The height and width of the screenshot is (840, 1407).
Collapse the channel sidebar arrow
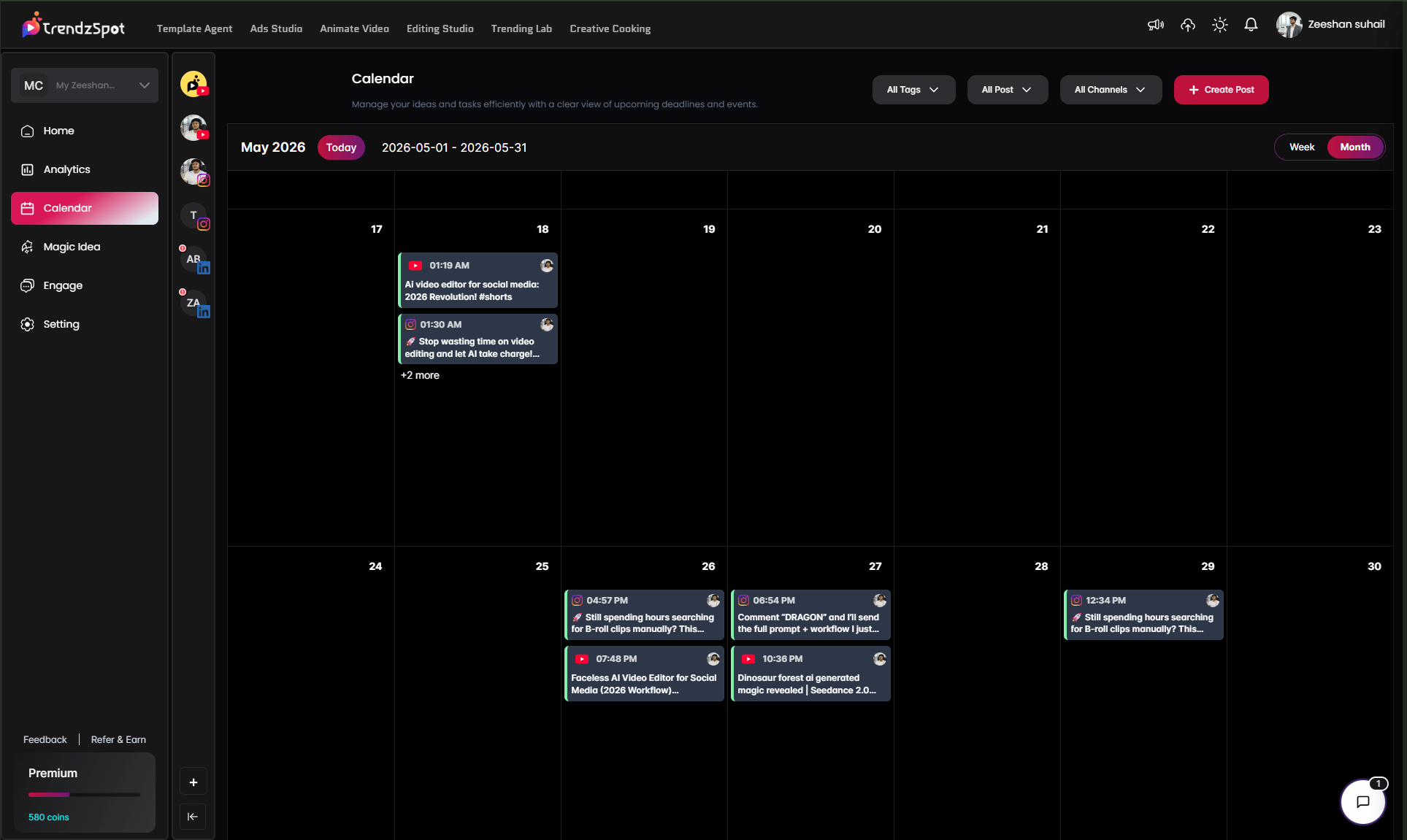(x=193, y=817)
